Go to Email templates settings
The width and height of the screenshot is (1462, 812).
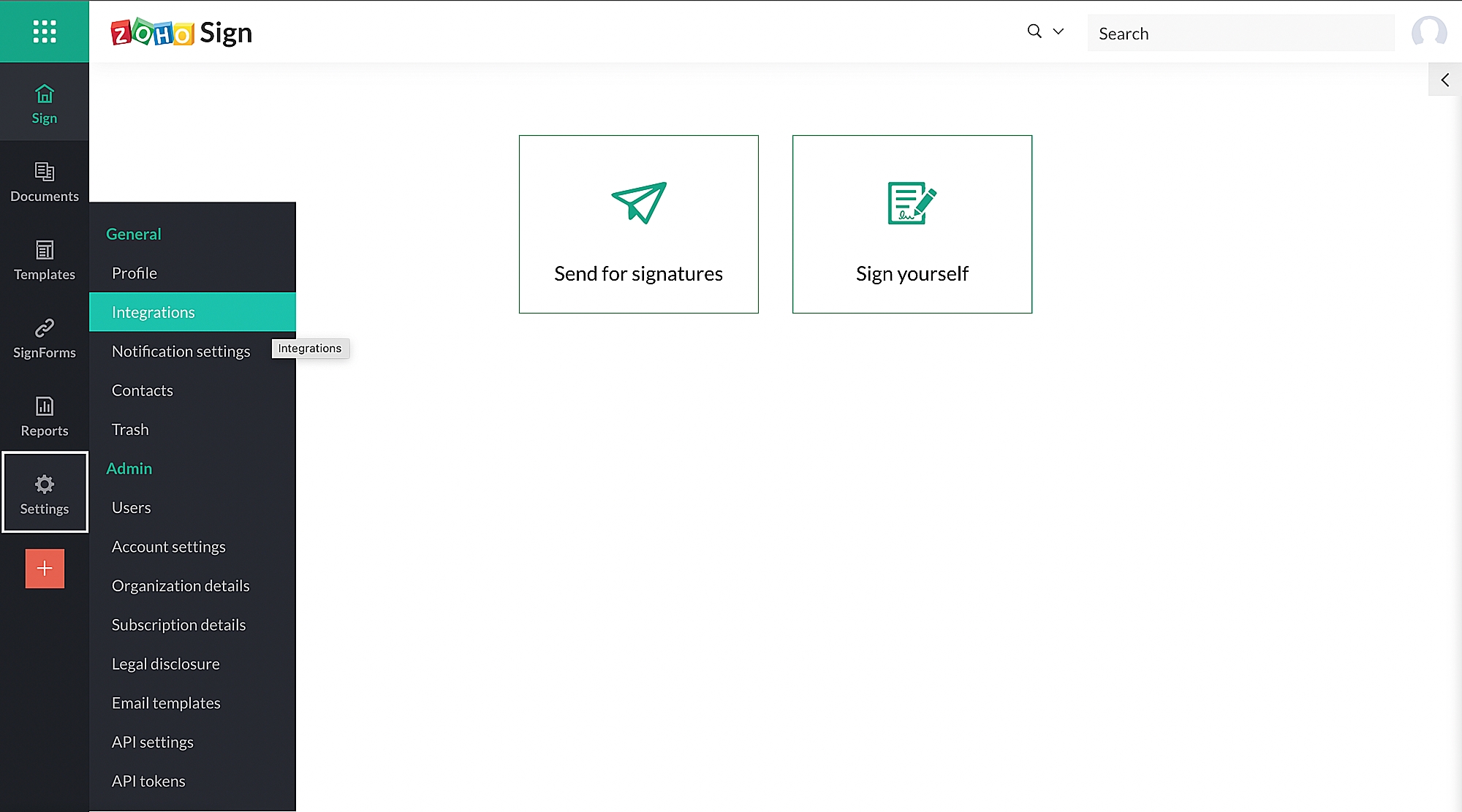click(166, 703)
